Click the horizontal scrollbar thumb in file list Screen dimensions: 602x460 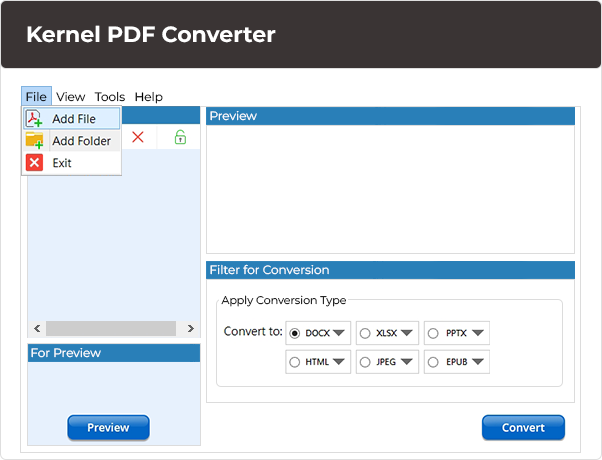[111, 329]
